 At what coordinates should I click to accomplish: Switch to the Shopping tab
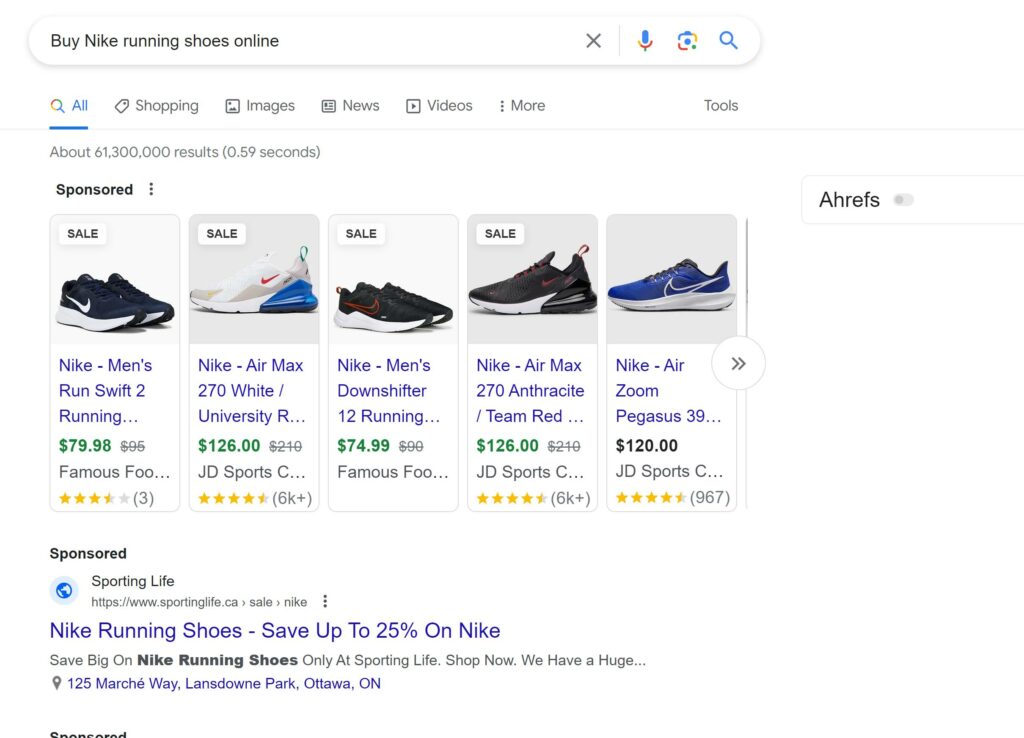pos(157,105)
